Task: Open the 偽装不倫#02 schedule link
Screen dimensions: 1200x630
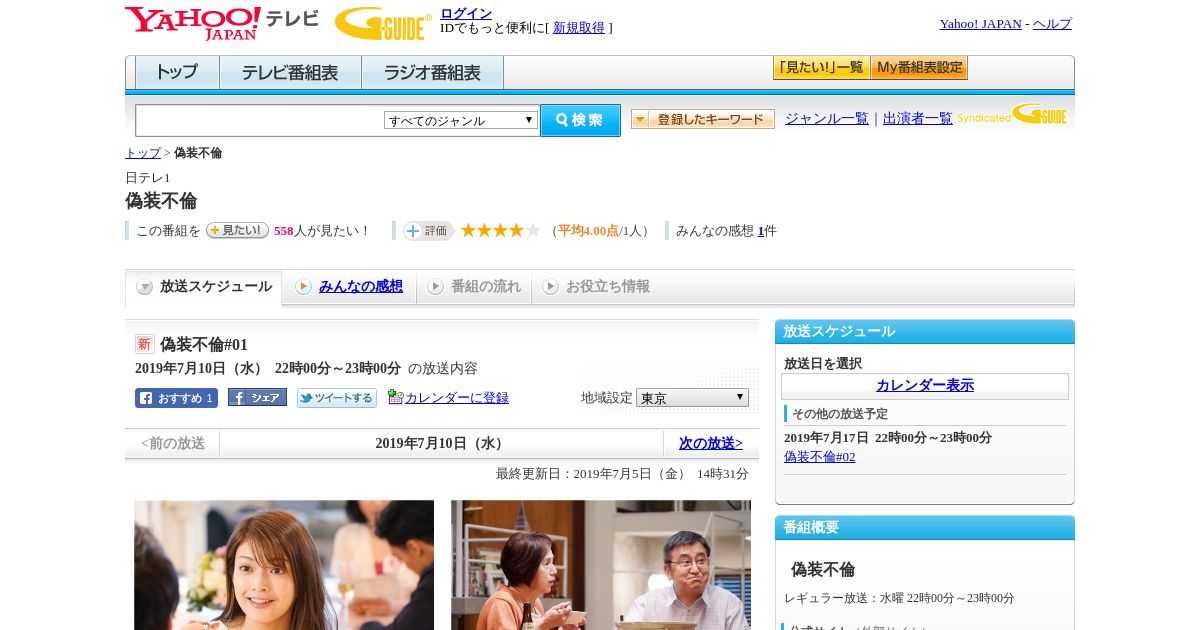Action: (820, 457)
